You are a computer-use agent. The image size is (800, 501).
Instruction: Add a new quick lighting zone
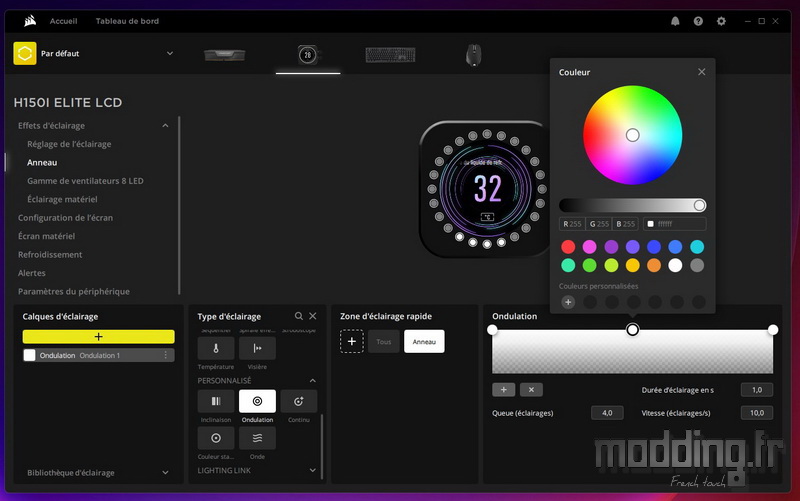coord(352,341)
